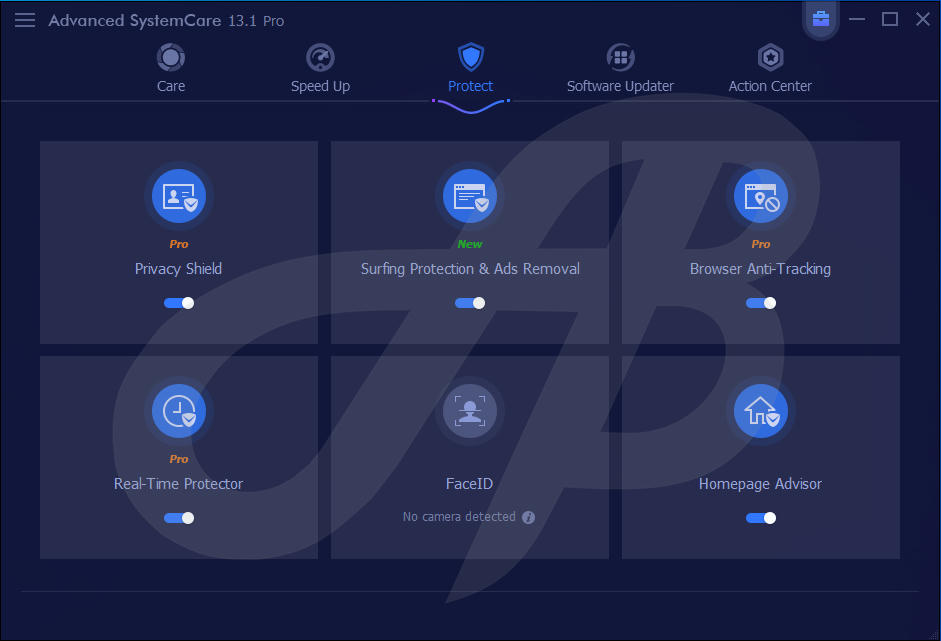This screenshot has height=641, width=941.
Task: Click the FaceID title text
Action: tap(469, 484)
